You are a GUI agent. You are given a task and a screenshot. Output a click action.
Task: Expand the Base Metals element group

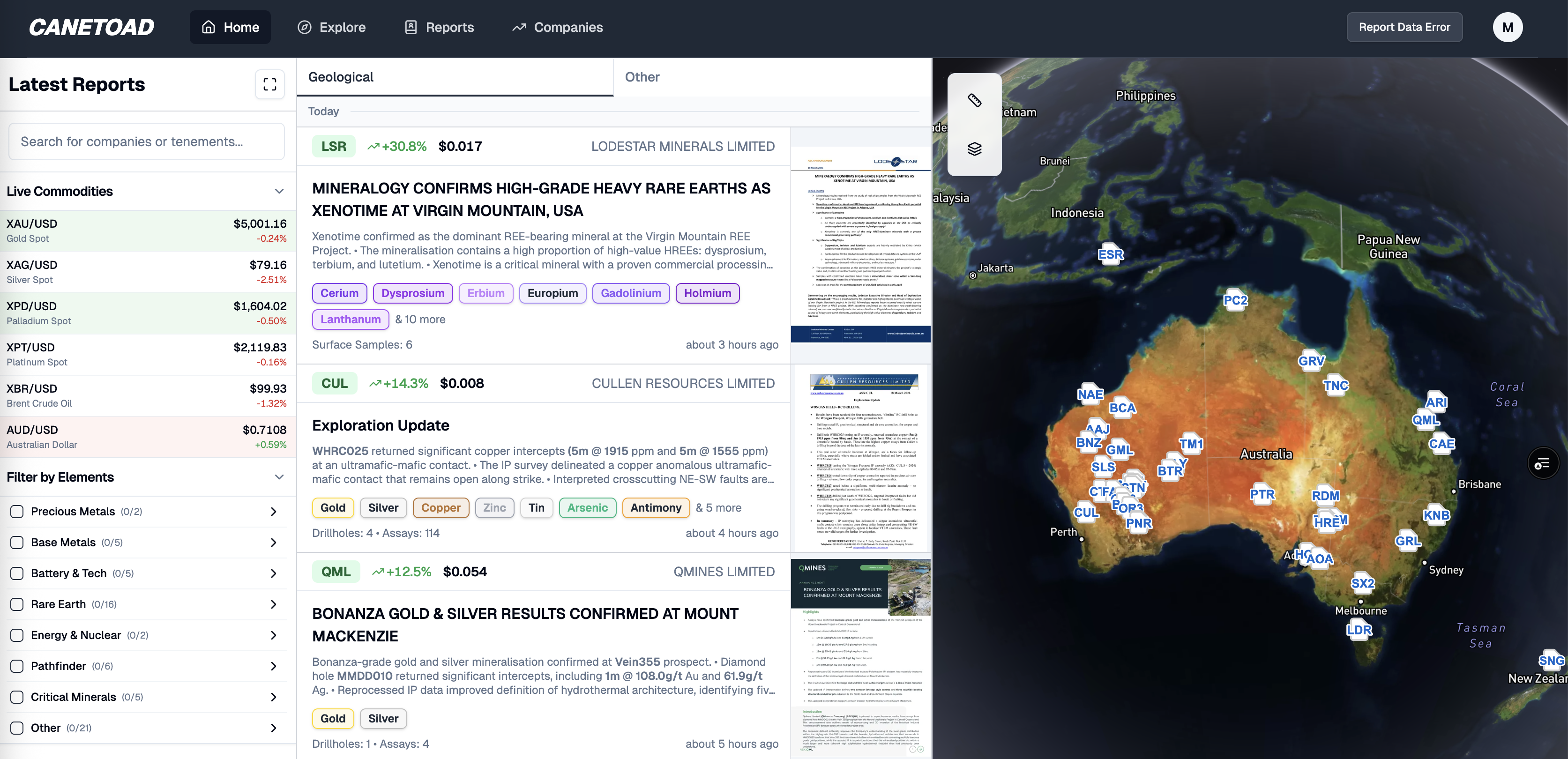coord(273,543)
